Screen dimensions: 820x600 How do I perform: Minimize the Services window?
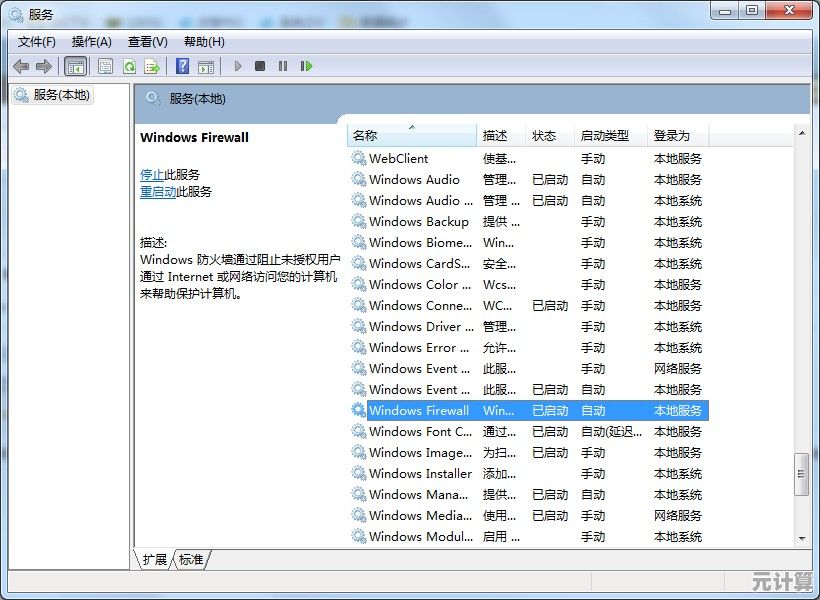(725, 11)
